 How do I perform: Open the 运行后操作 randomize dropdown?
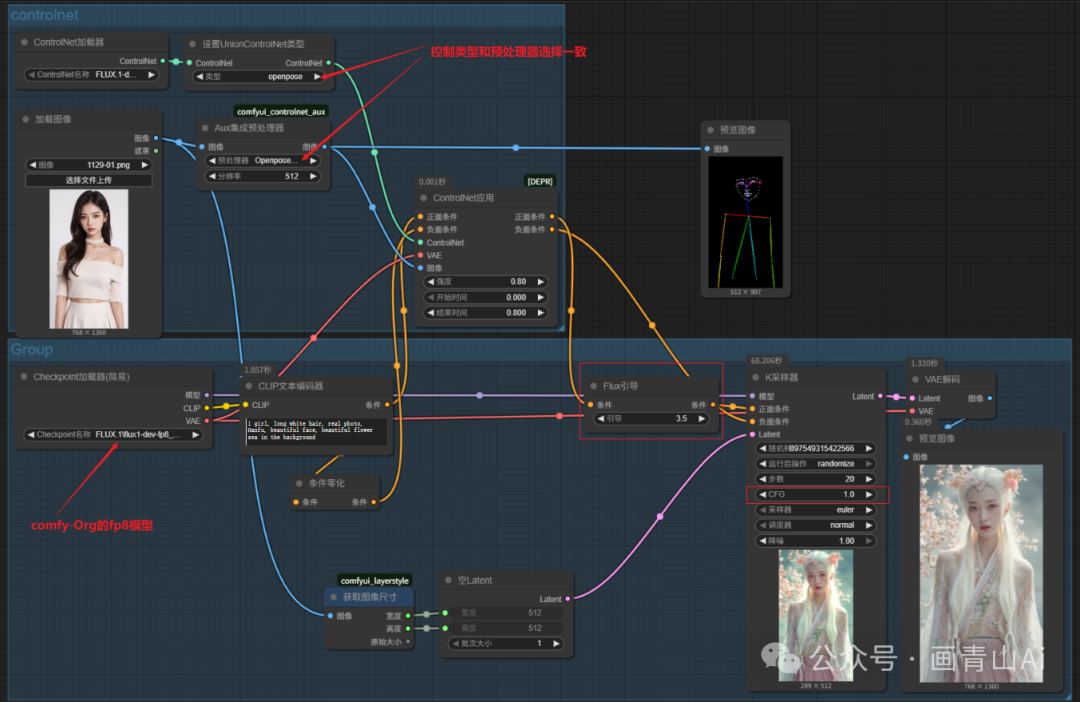(816, 464)
